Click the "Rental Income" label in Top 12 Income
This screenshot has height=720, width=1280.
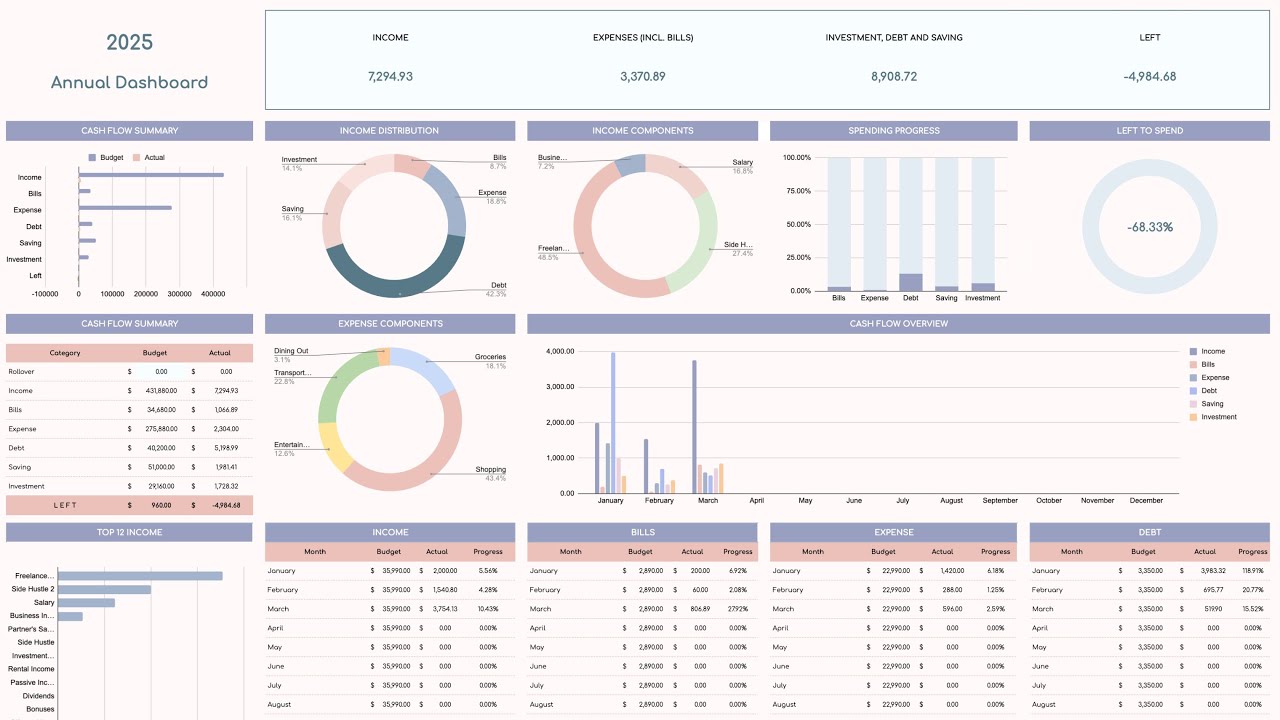click(x=31, y=669)
